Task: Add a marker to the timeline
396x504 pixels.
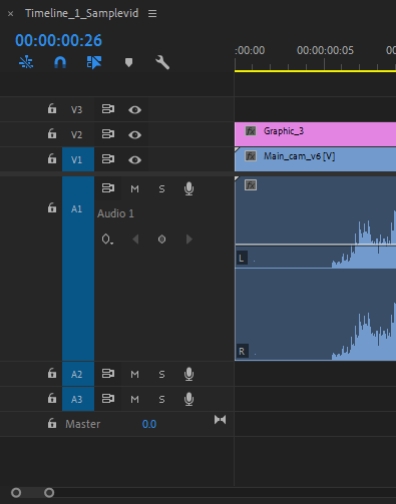Action: (129, 62)
